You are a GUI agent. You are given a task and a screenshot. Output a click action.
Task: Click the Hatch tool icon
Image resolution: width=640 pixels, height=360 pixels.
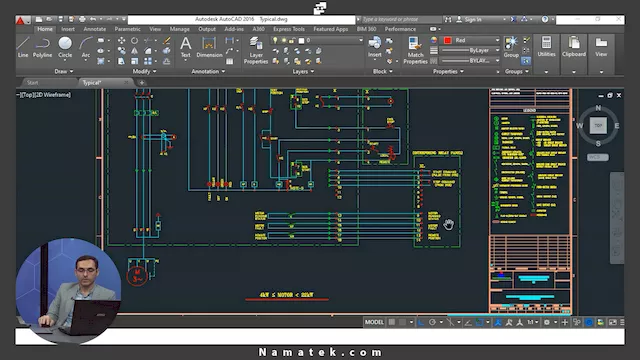coord(101,61)
